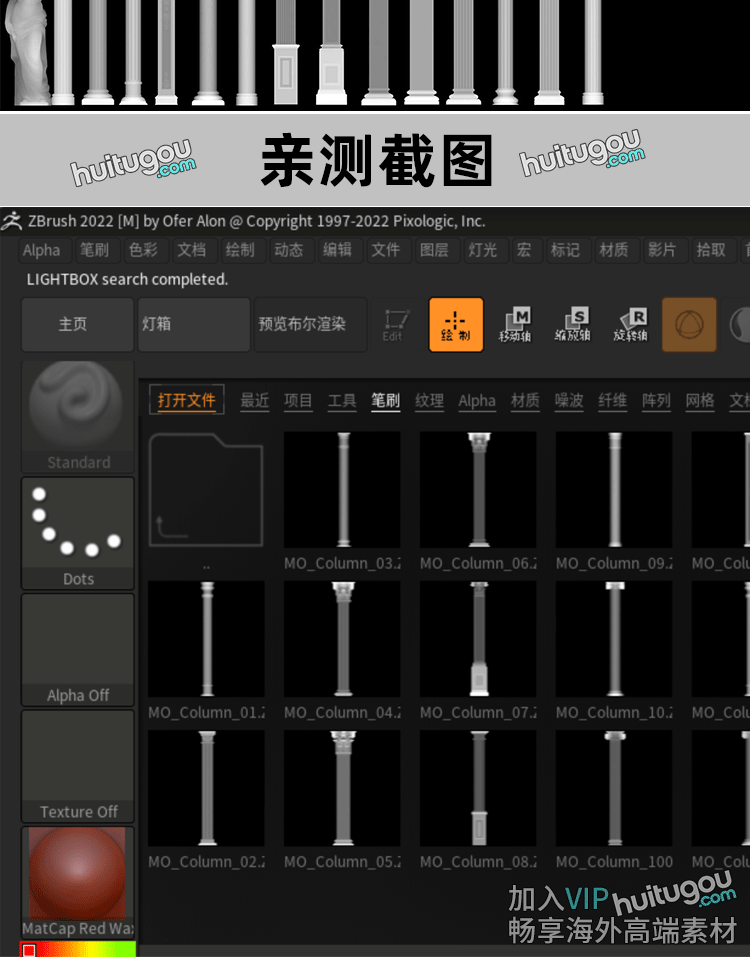Toggle the orange gizmo sphere button
This screenshot has width=750, height=960.
click(x=689, y=324)
